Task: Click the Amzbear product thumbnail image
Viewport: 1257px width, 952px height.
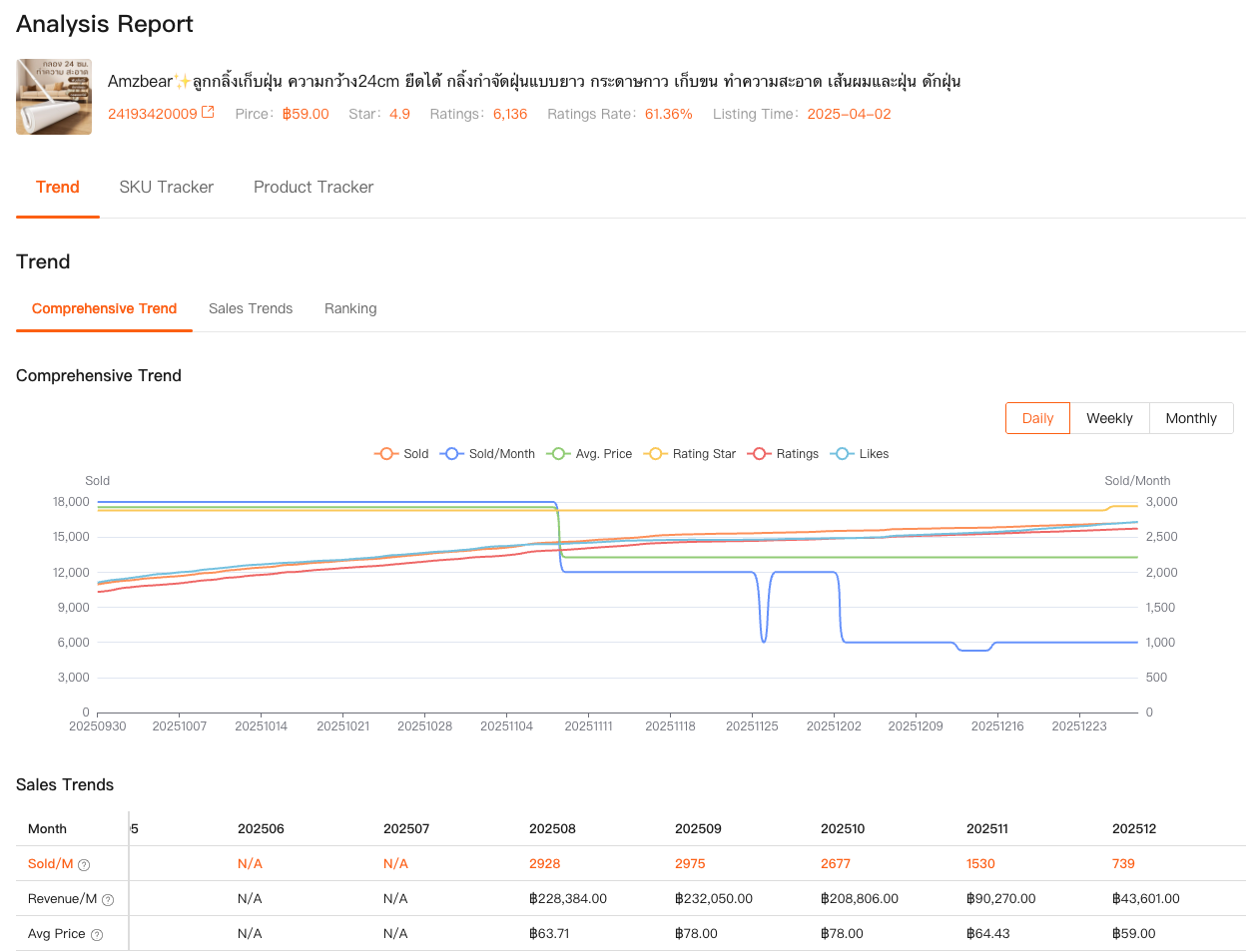Action: coord(54,97)
